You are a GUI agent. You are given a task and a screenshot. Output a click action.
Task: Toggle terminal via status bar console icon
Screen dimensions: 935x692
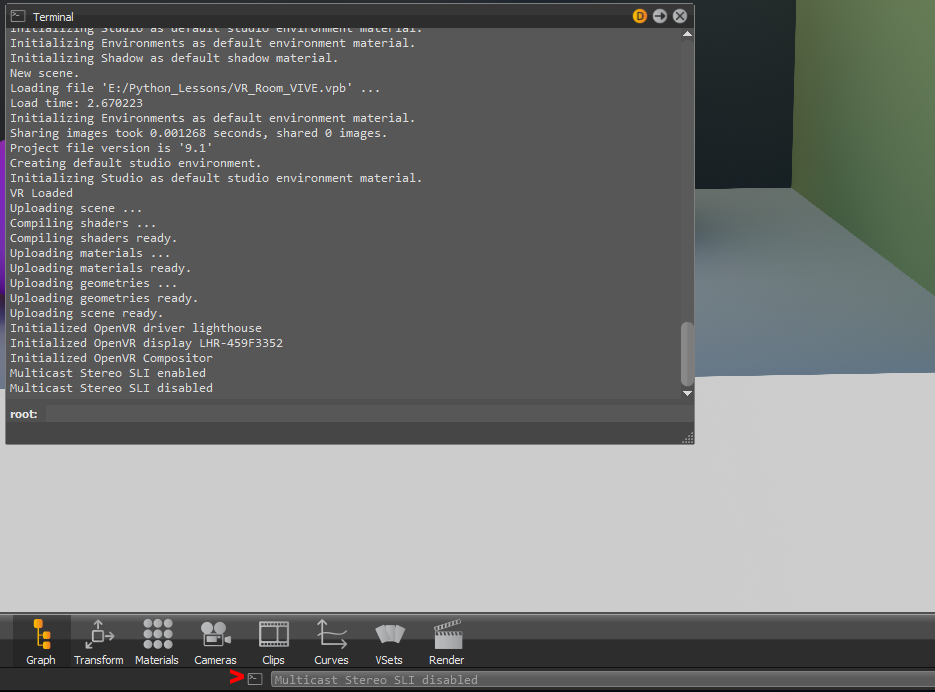click(x=255, y=679)
